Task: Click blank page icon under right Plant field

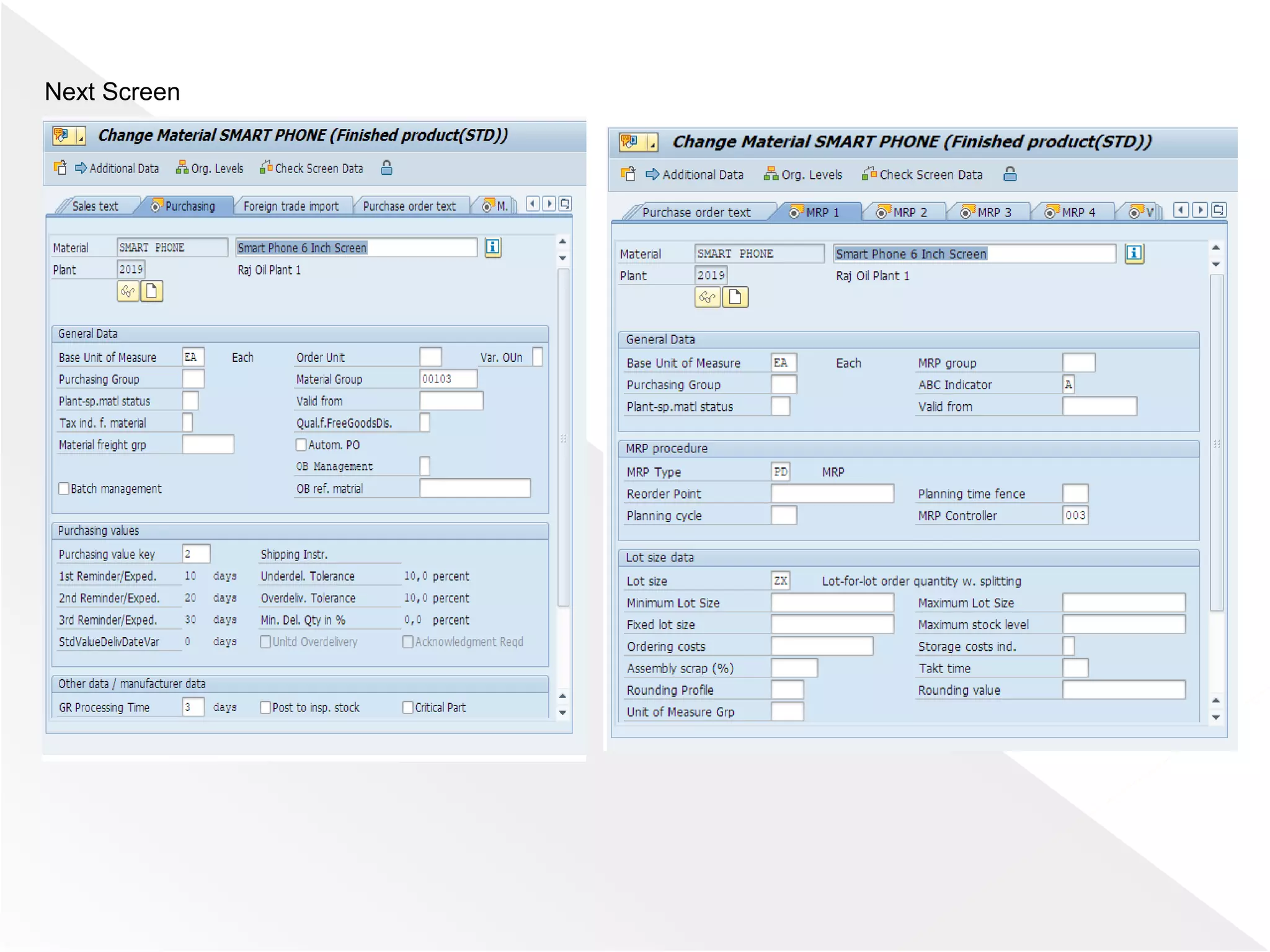Action: pyautogui.click(x=735, y=297)
